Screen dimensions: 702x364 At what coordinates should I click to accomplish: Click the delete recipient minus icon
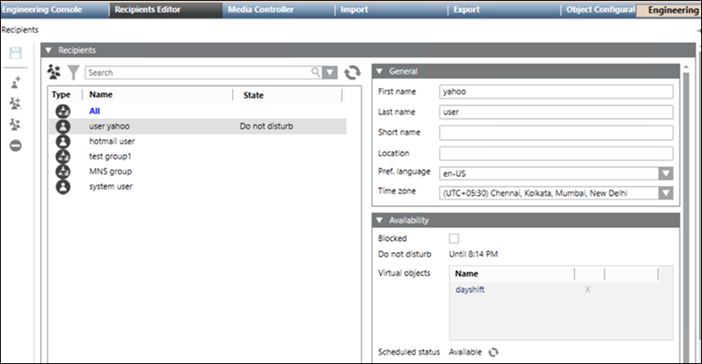[x=16, y=146]
